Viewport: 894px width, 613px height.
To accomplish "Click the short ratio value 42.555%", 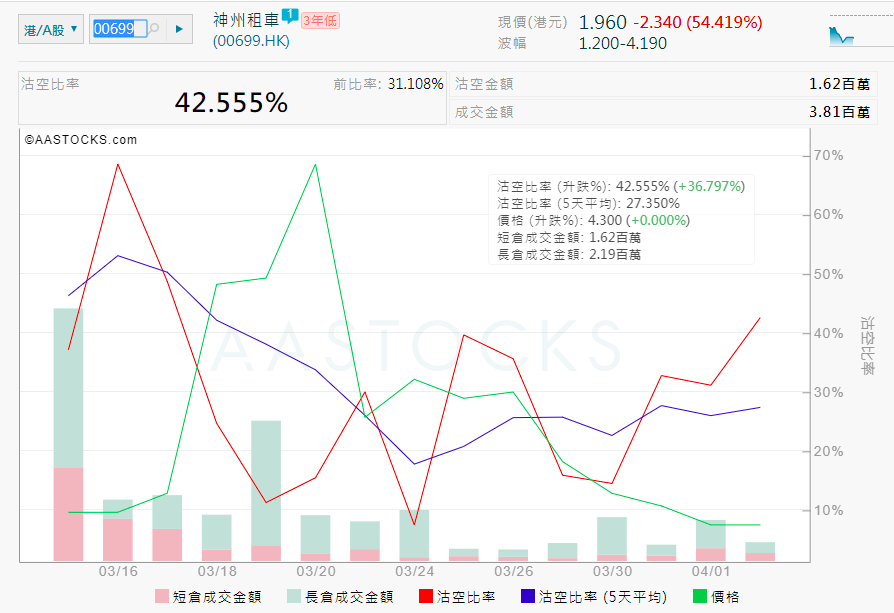I will point(231,103).
